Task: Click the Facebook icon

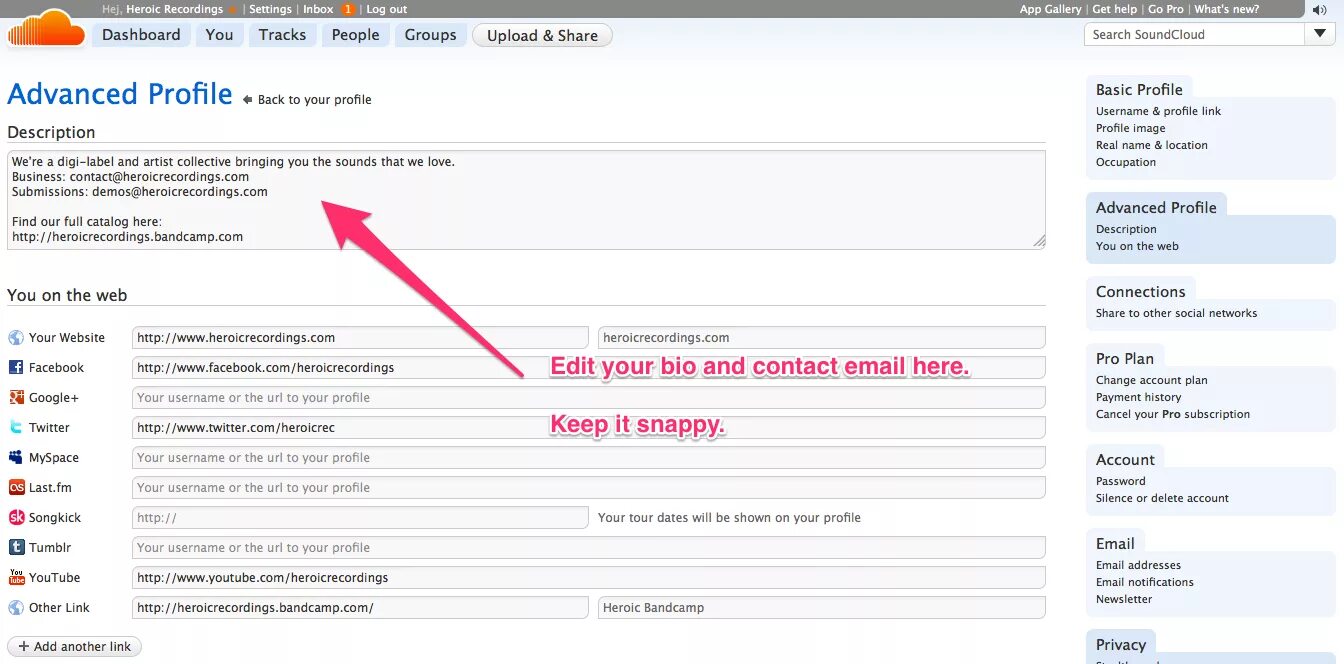Action: [x=16, y=368]
